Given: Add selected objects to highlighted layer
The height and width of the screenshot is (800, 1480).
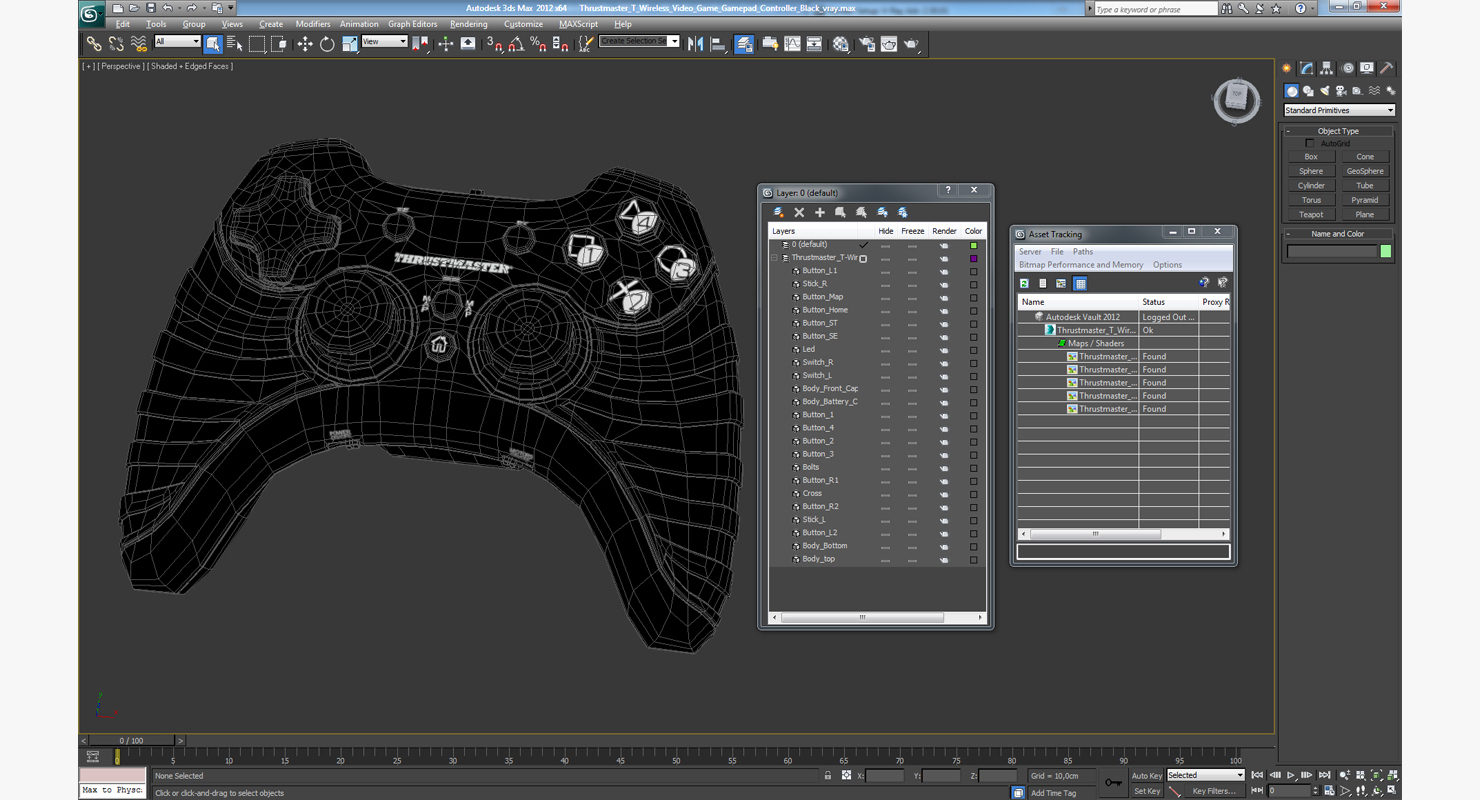Looking at the screenshot, I should click(x=820, y=212).
